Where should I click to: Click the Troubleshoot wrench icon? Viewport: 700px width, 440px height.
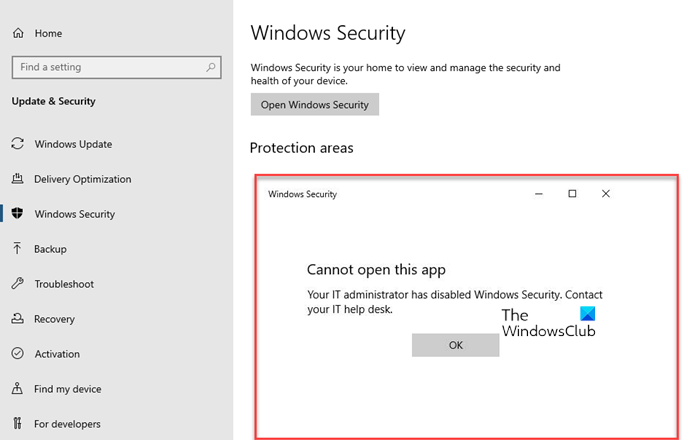pos(18,284)
